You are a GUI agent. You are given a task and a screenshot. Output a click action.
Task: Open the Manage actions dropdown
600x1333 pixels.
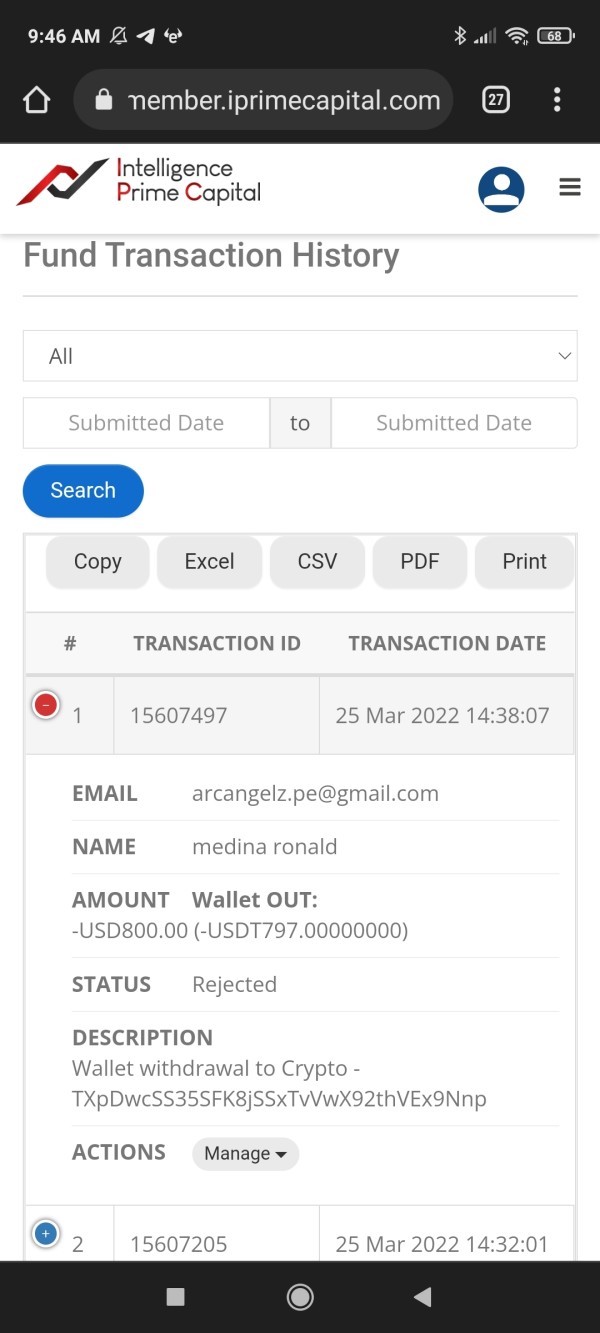(245, 1153)
